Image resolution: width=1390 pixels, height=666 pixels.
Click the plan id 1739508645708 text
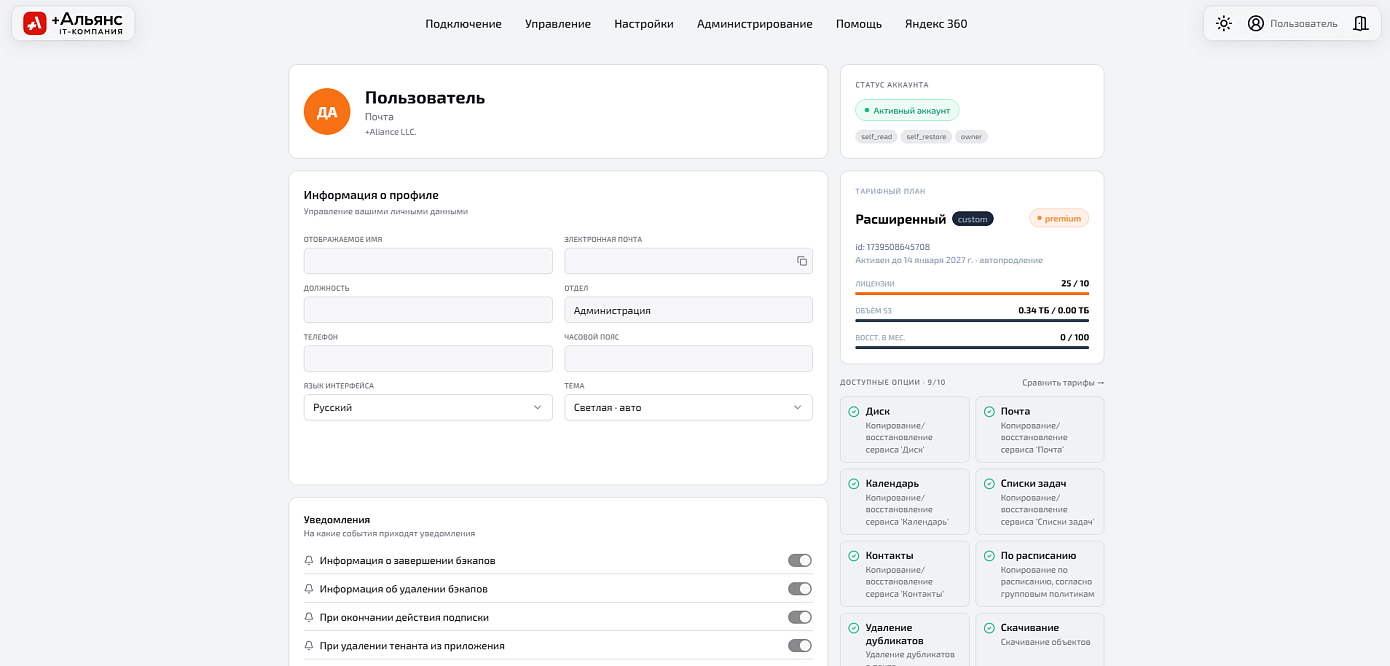[x=892, y=247]
